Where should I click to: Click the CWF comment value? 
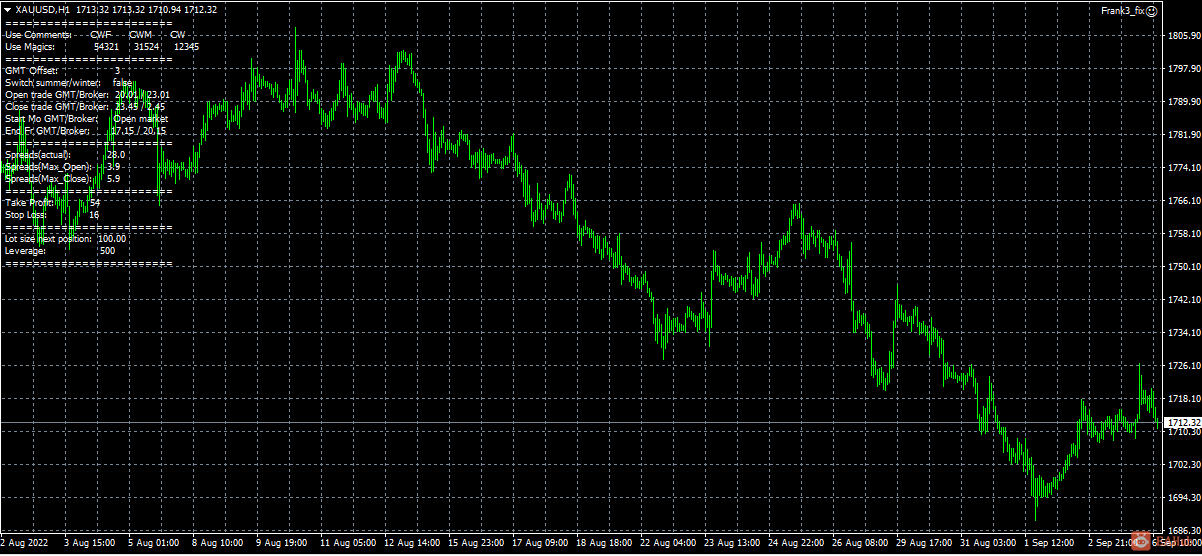tap(101, 34)
